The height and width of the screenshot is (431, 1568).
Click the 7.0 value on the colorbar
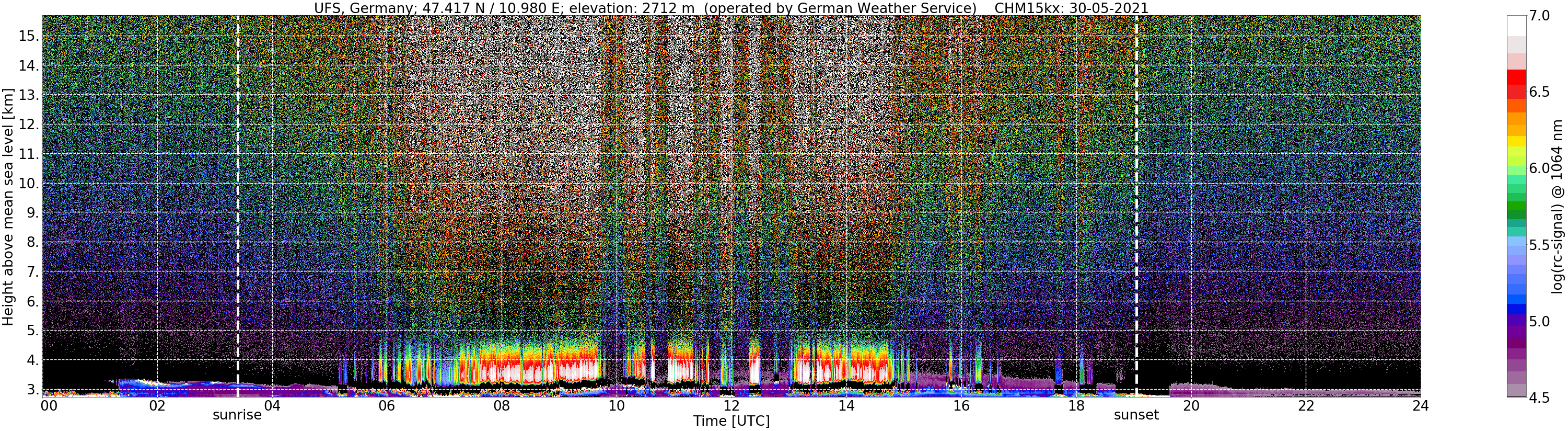(1539, 15)
